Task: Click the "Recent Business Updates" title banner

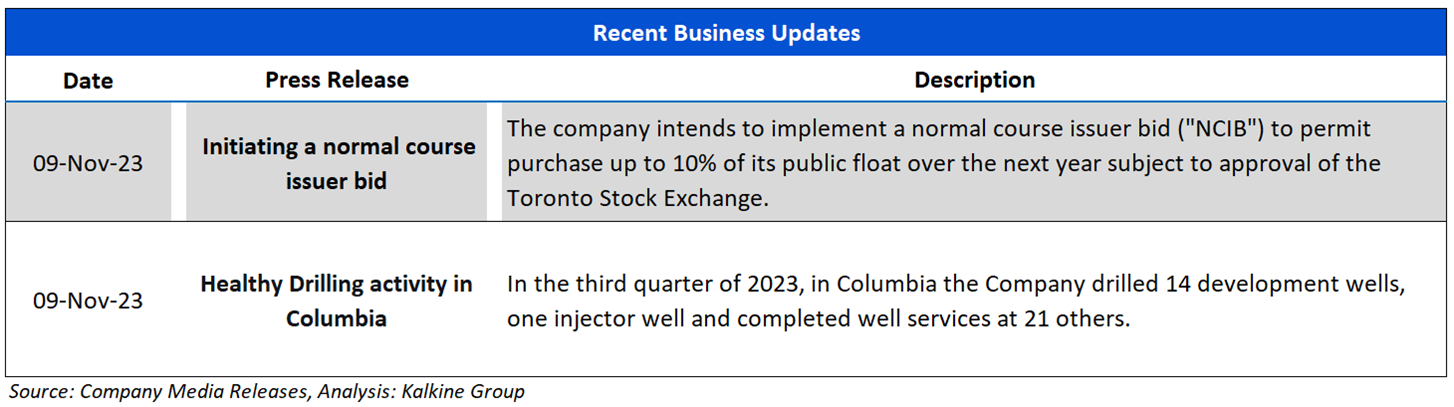Action: click(726, 33)
